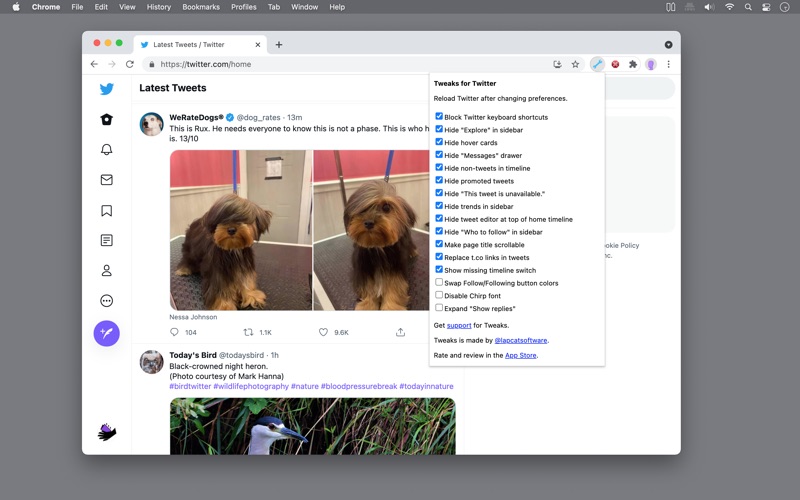Open Bookmarks icon in sidebar

click(107, 210)
